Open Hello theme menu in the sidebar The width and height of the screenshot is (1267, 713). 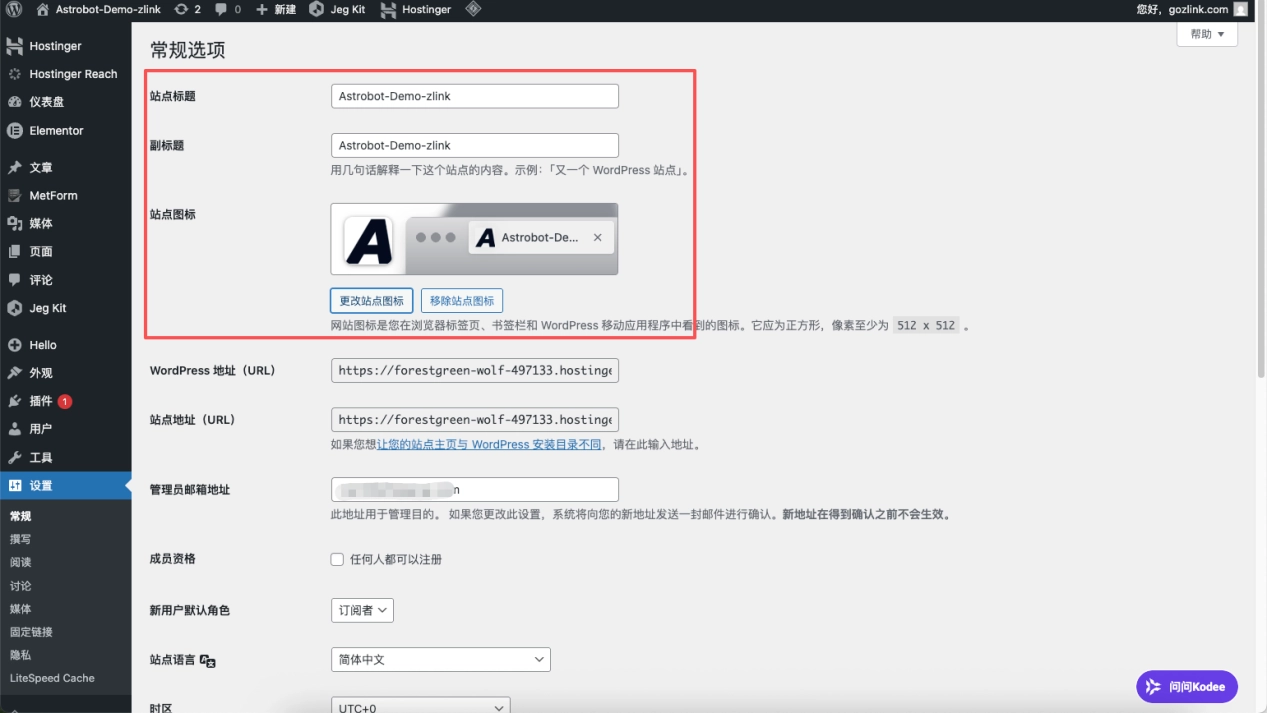click(x=65, y=345)
